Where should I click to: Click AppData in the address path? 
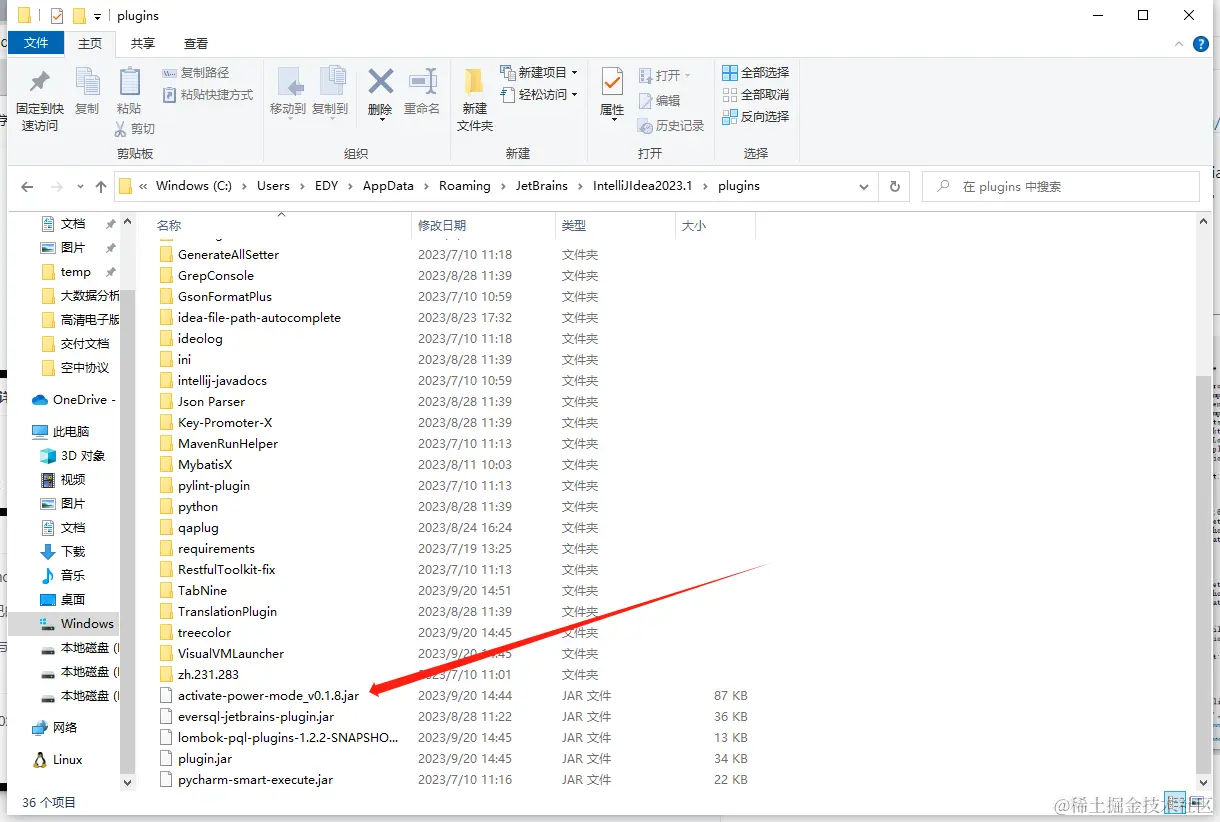point(388,186)
